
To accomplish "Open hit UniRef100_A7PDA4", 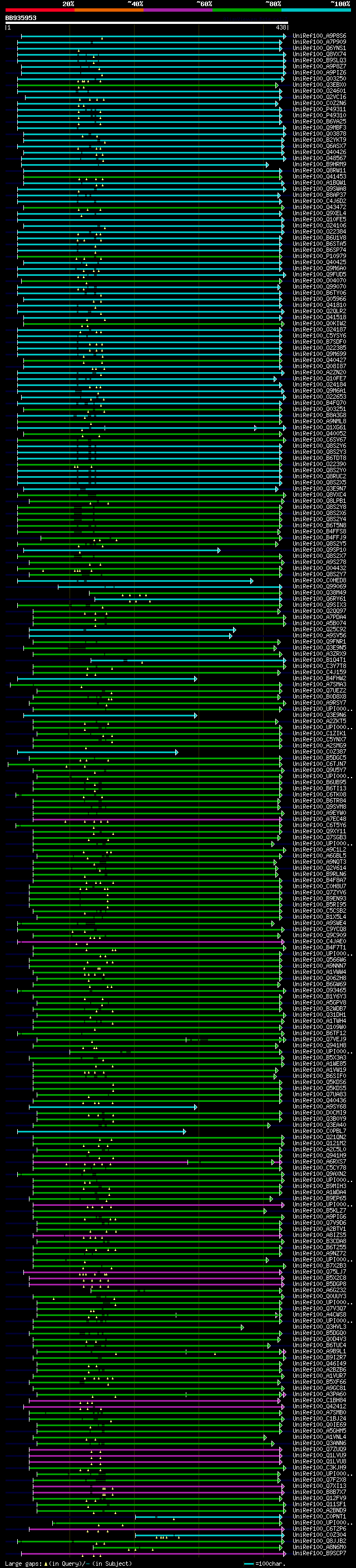I will (319, 617).
